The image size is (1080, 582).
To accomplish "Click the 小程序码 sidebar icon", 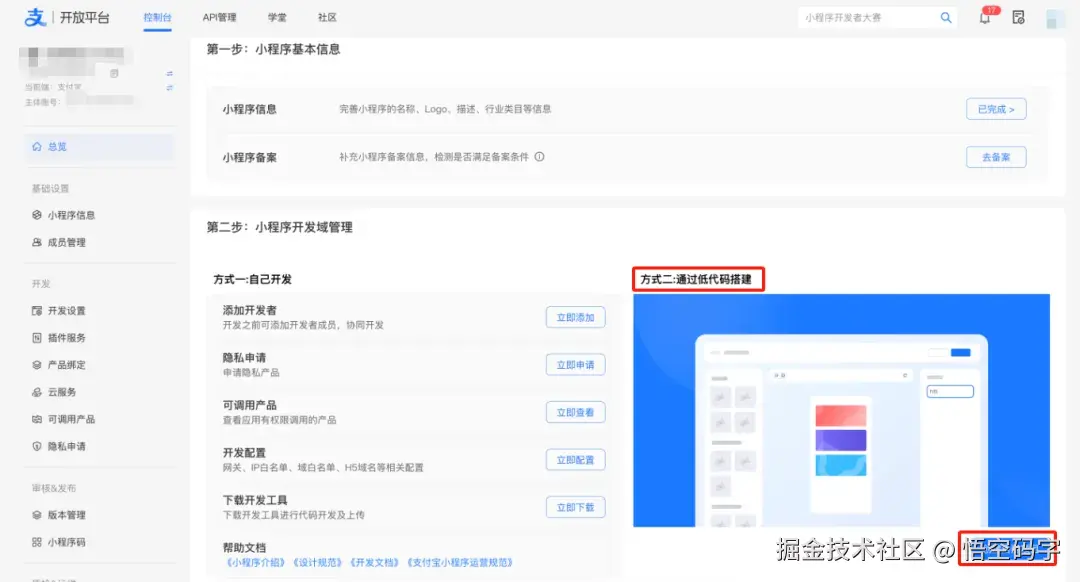I will point(37,542).
